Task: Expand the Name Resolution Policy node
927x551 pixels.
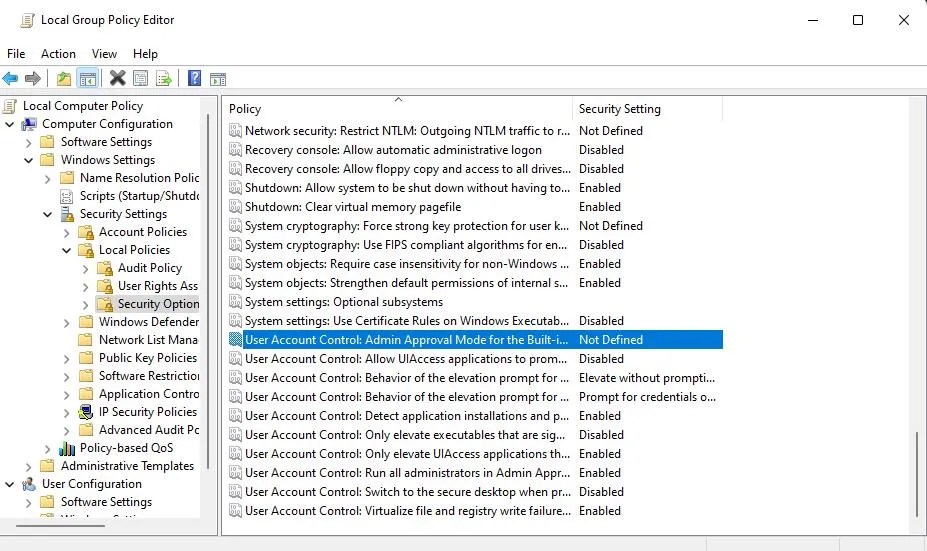Action: point(48,179)
